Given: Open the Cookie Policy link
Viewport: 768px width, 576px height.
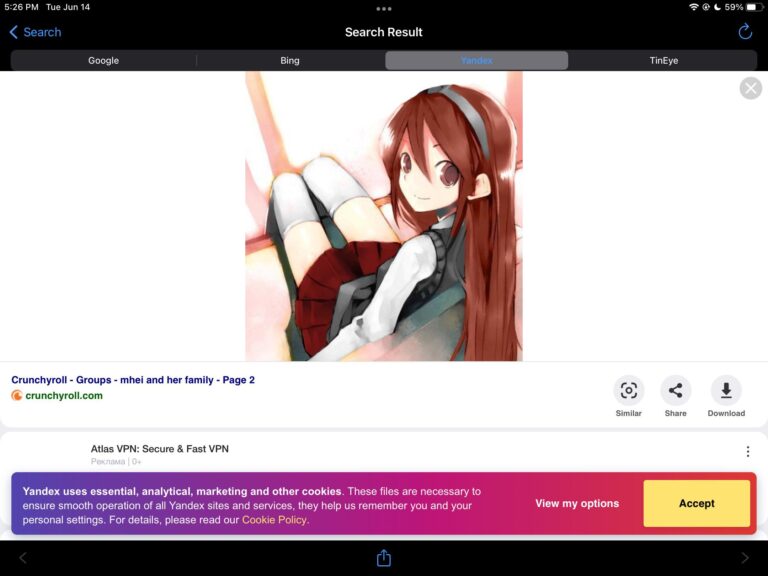Looking at the screenshot, I should click(274, 520).
